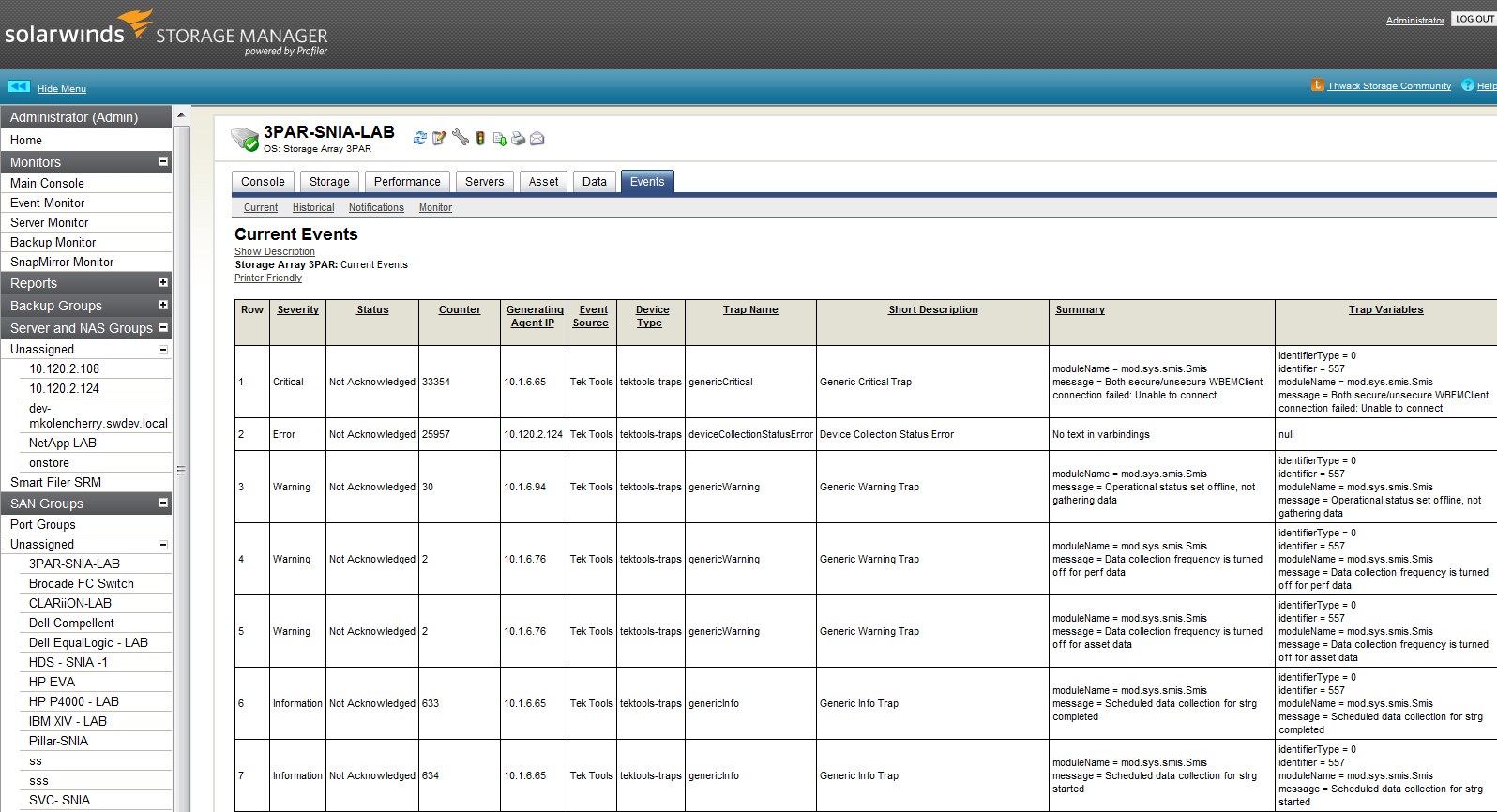1497x812 pixels.
Task: Expand the Backup Groups section
Action: point(163,305)
